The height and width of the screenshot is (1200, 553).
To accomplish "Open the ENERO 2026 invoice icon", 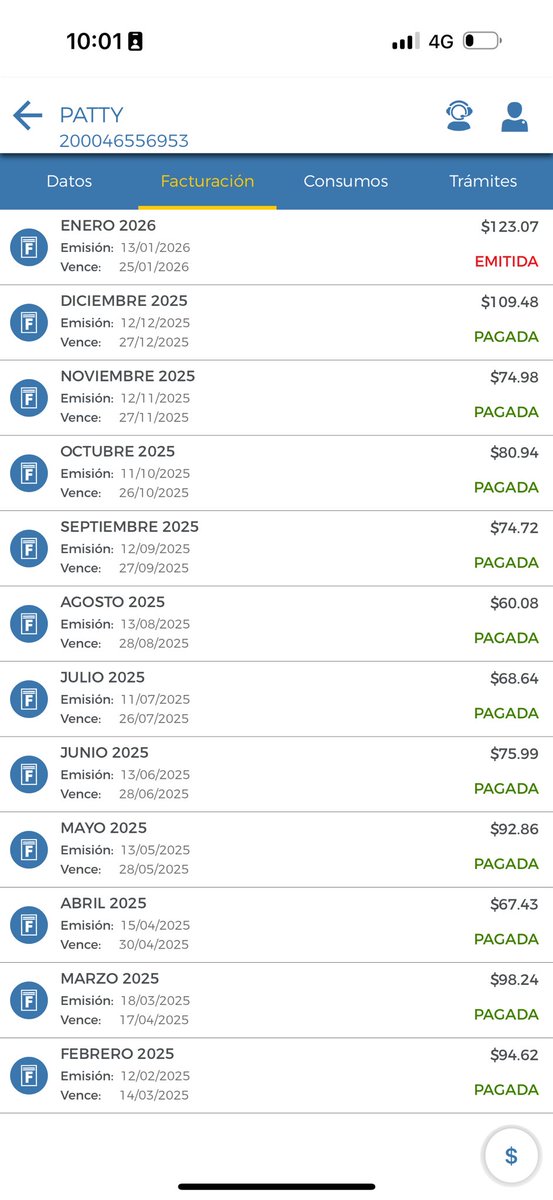I will coord(29,247).
